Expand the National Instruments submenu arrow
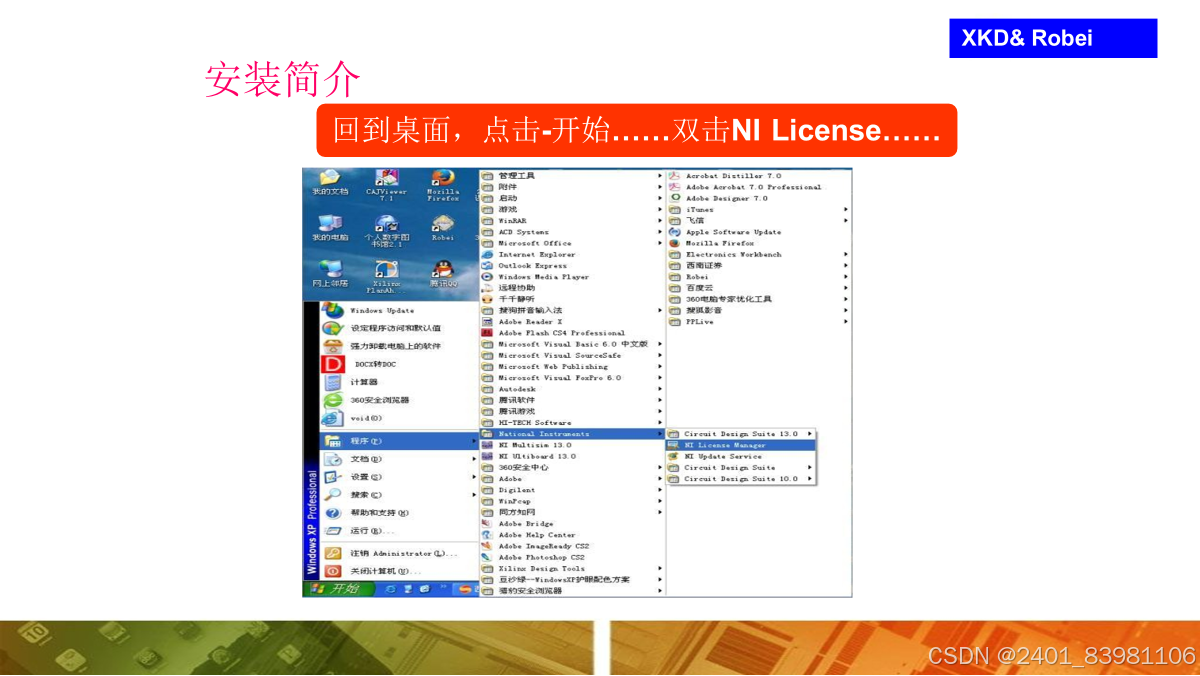The height and width of the screenshot is (676, 1200). [x=660, y=434]
